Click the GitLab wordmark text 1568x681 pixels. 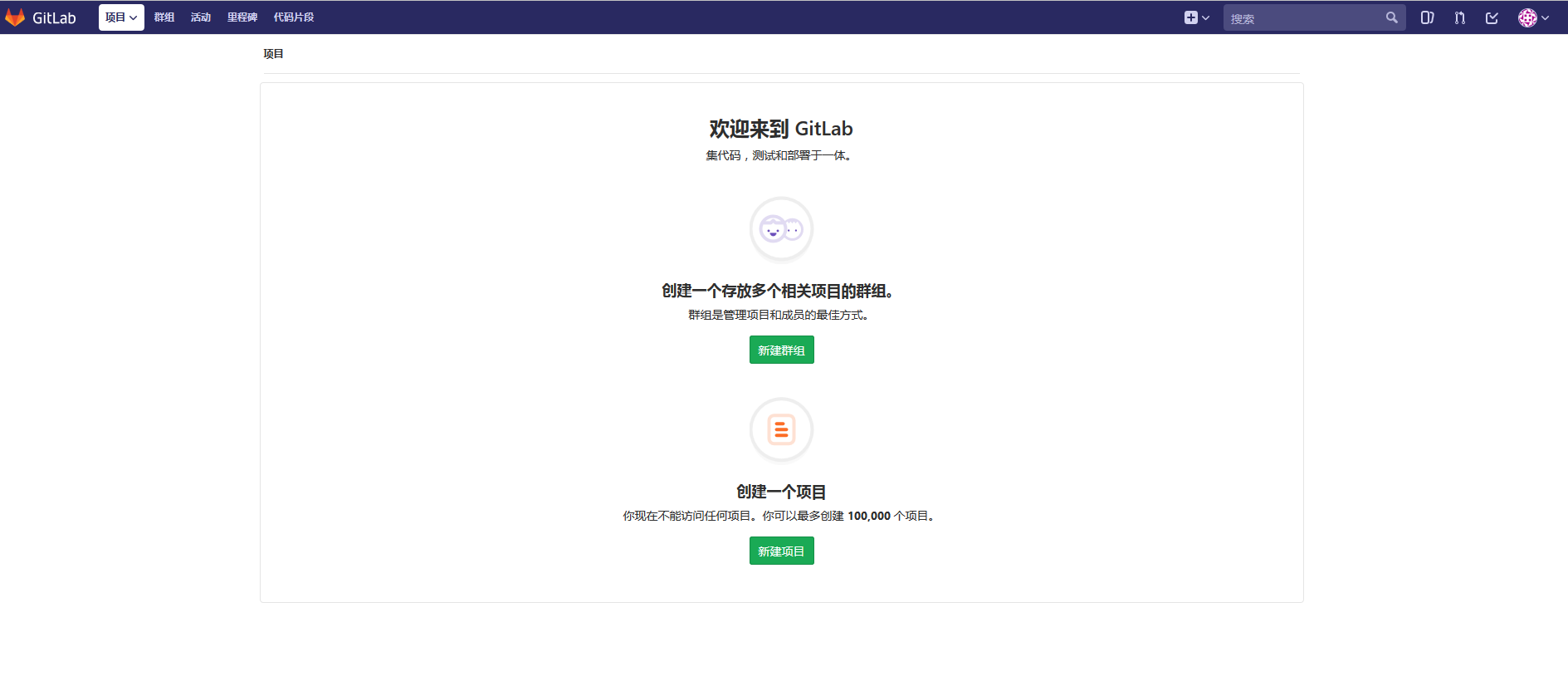54,18
